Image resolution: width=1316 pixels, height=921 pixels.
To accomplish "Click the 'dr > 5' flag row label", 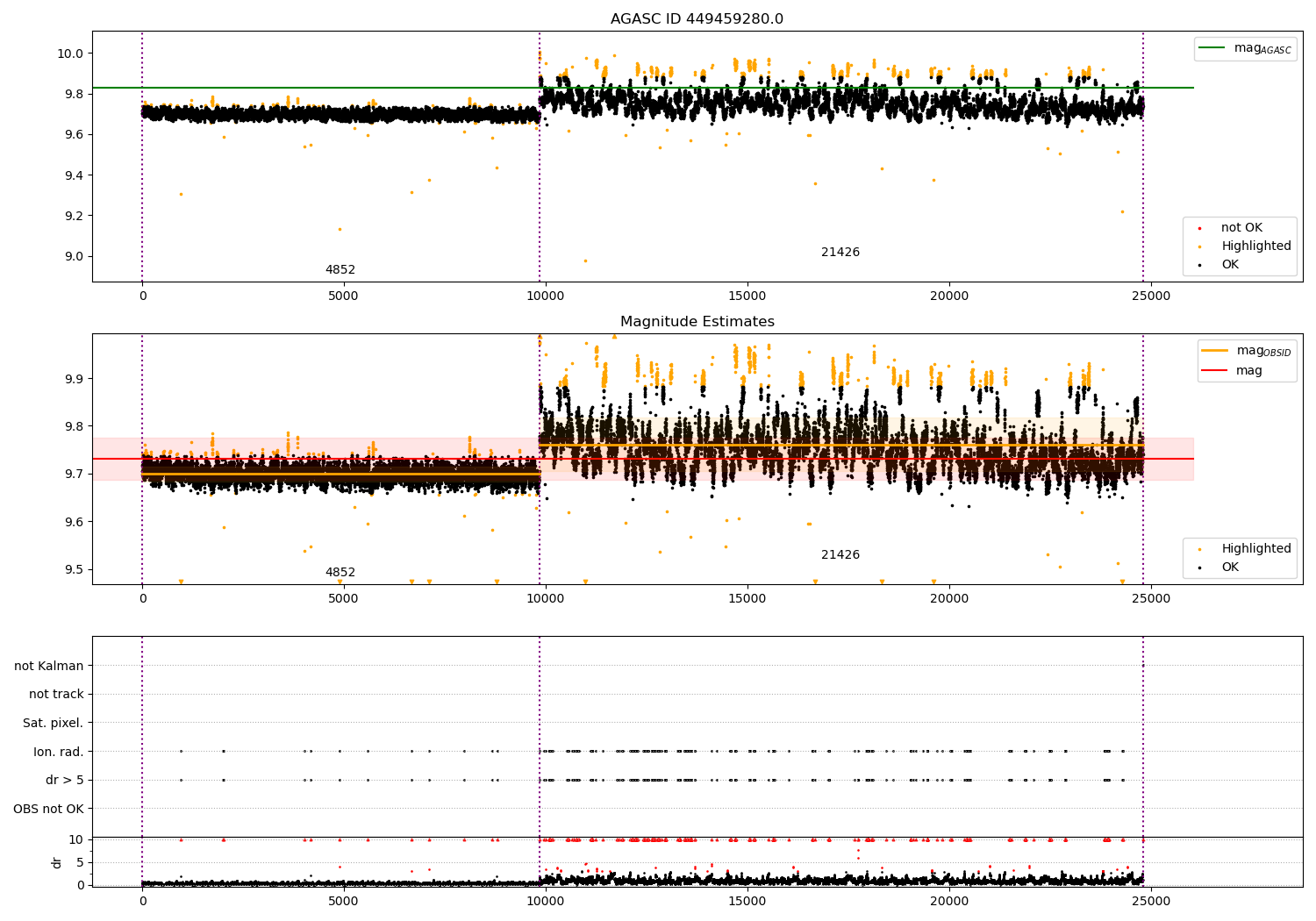I will pos(65,780).
